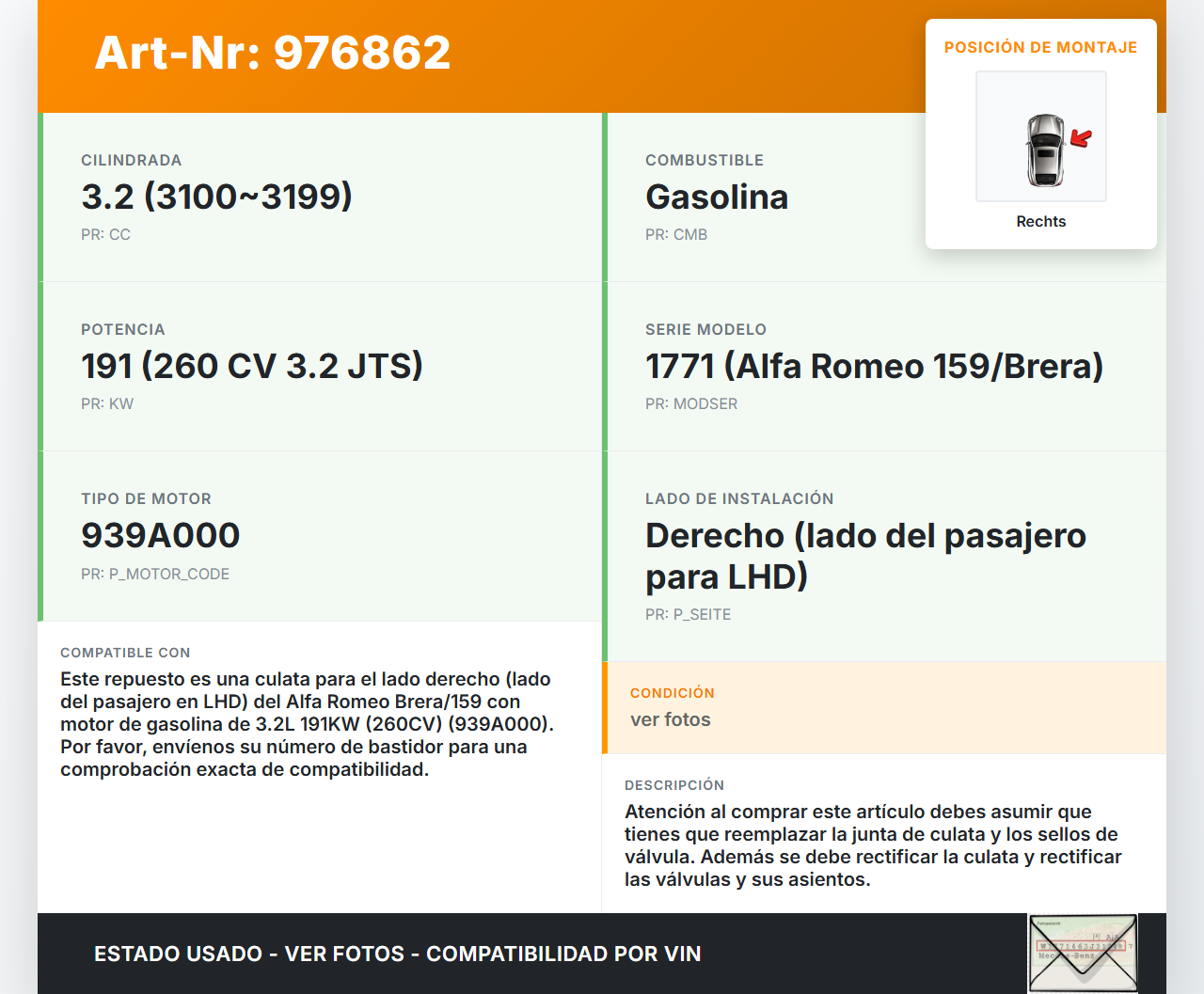
Task: Click the PR: P_MOTOR_CODE label
Action: pos(155,574)
